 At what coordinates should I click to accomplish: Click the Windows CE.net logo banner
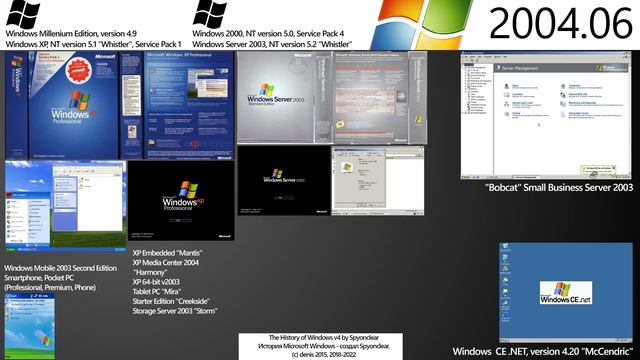pyautogui.click(x=566, y=292)
